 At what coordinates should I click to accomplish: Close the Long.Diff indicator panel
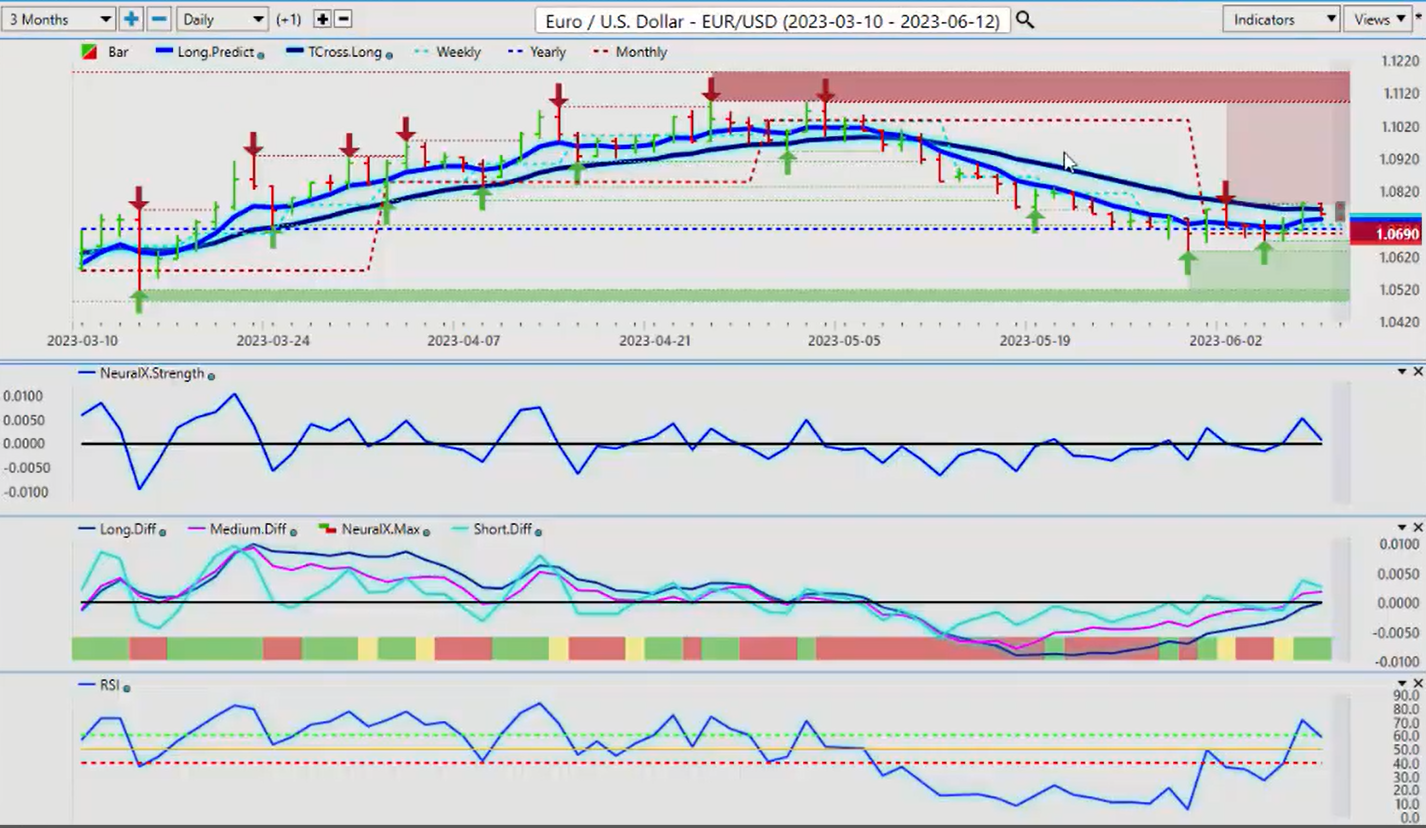[1417, 528]
